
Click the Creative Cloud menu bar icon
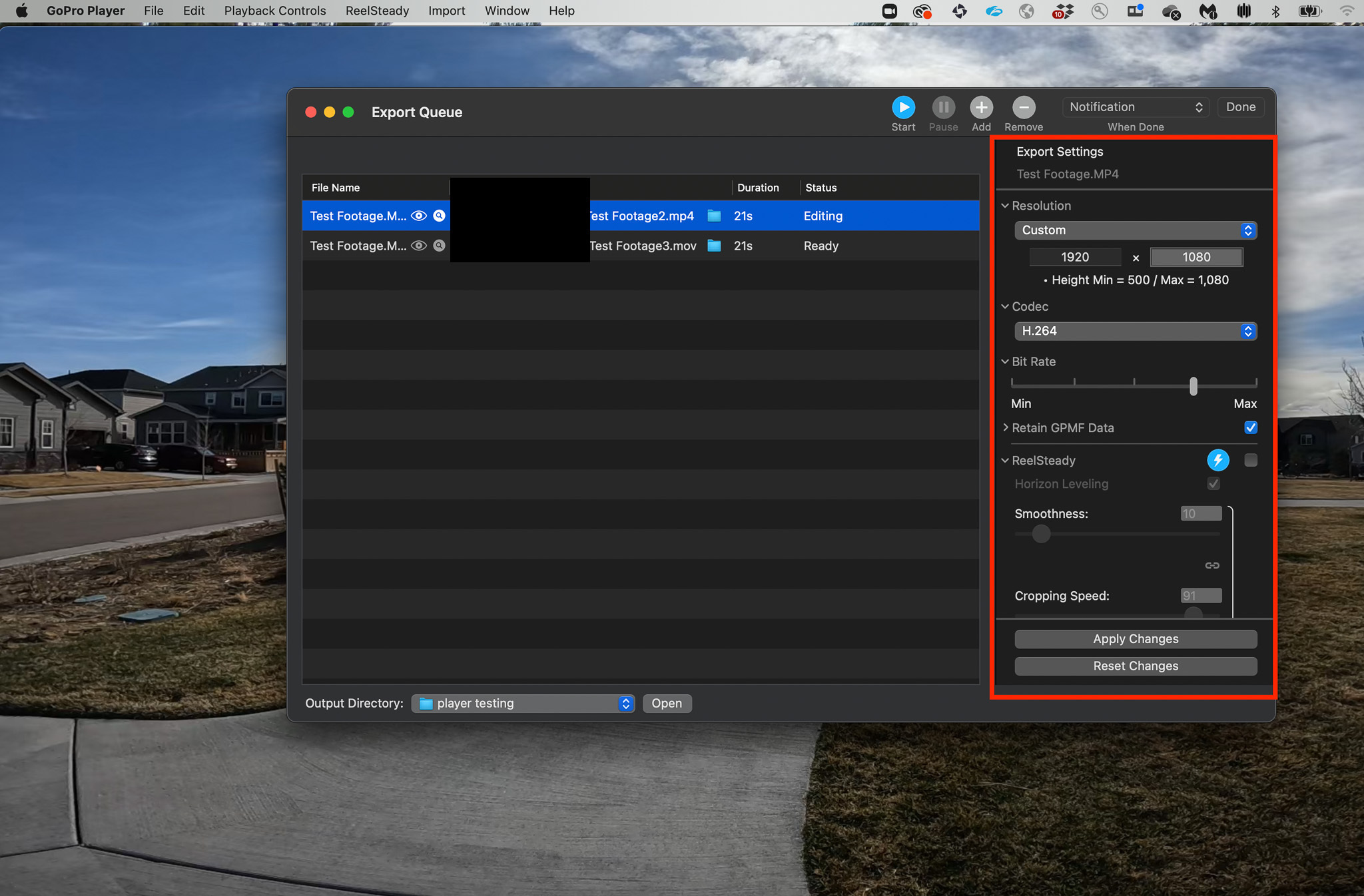point(922,11)
